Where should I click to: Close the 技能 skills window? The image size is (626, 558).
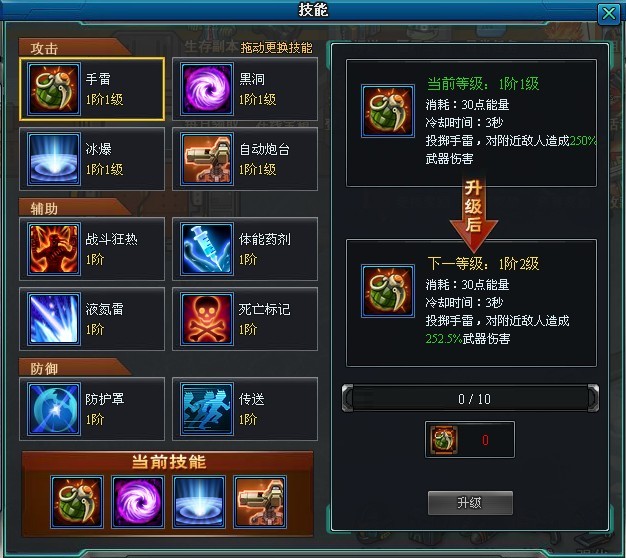(x=608, y=14)
